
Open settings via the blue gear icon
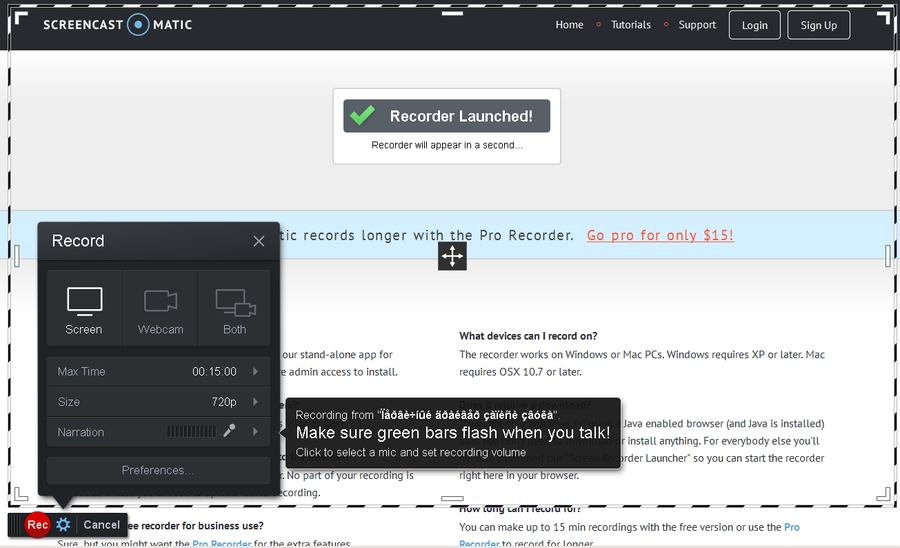[x=63, y=524]
